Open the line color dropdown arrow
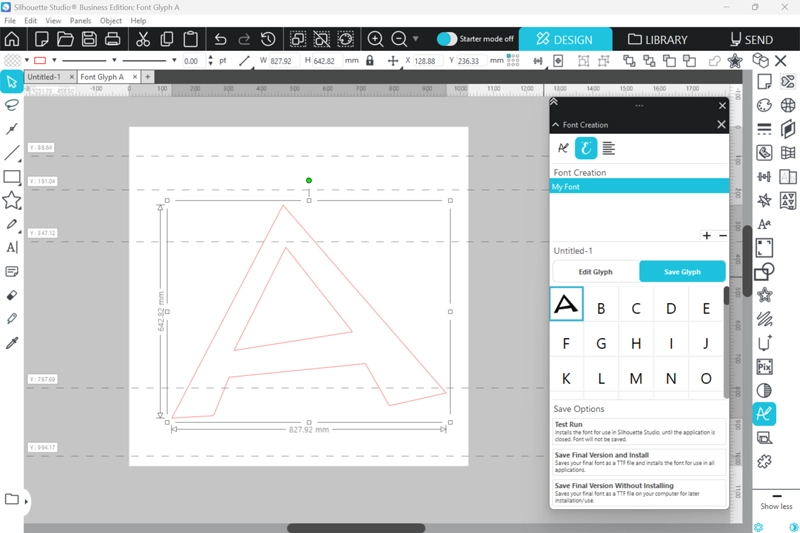 click(x=54, y=61)
